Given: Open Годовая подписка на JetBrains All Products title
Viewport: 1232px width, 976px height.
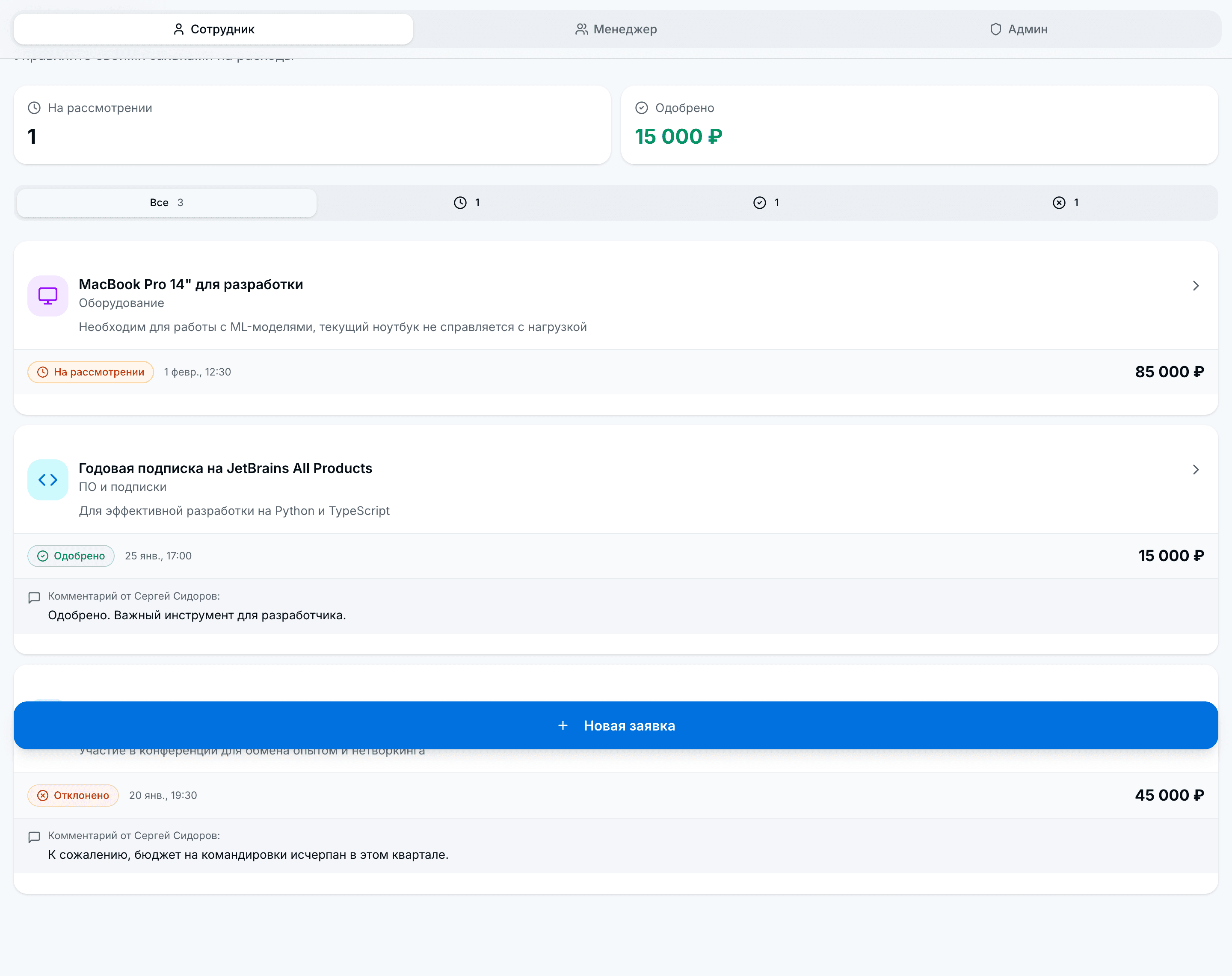Looking at the screenshot, I should [x=225, y=469].
